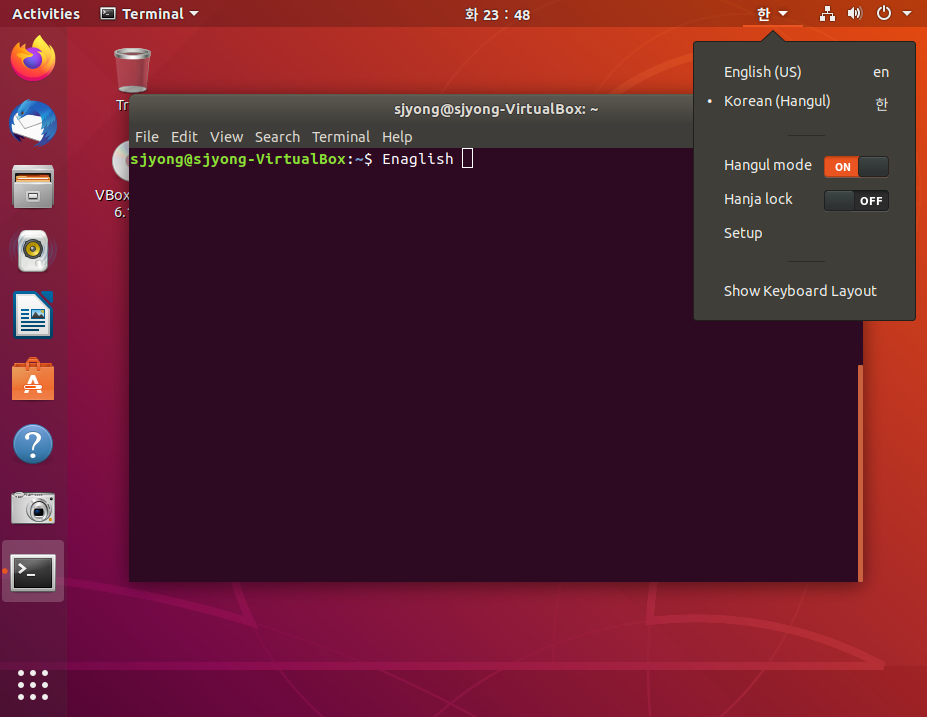Screen dimensions: 927x717
Task: Click the terminal scrollbar
Action: [x=860, y=473]
